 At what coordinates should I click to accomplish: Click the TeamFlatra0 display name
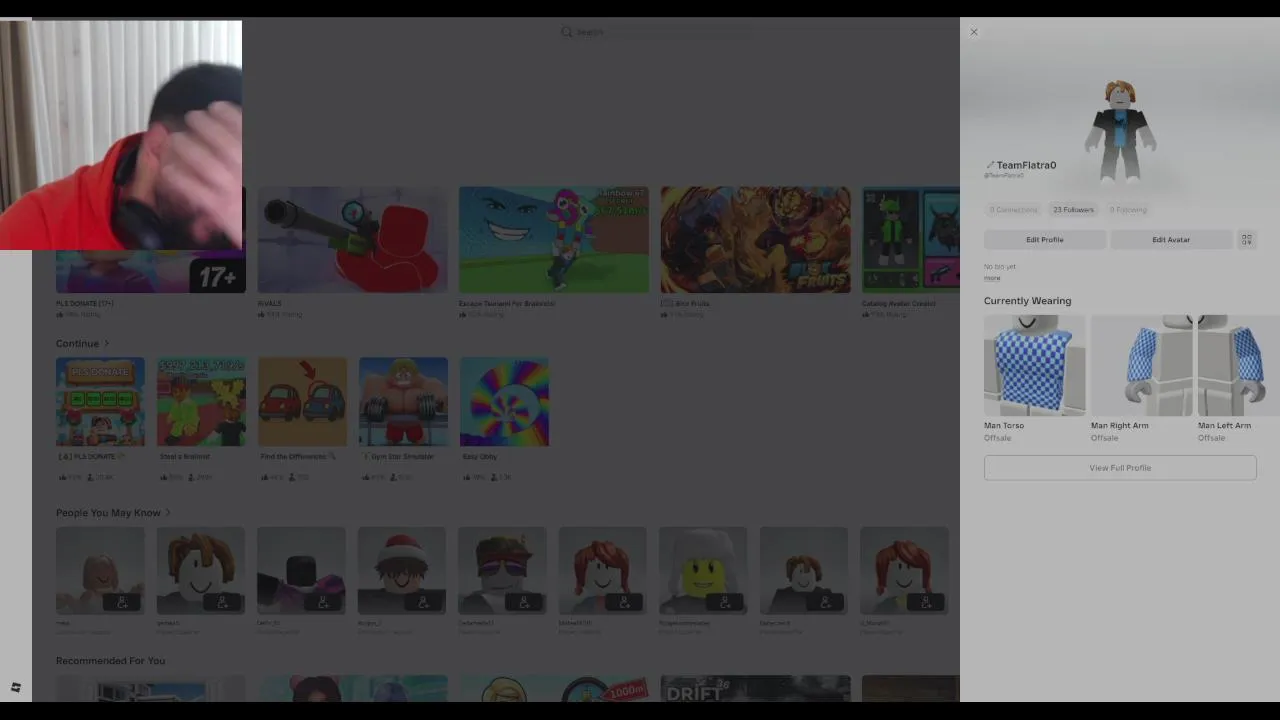(1026, 165)
